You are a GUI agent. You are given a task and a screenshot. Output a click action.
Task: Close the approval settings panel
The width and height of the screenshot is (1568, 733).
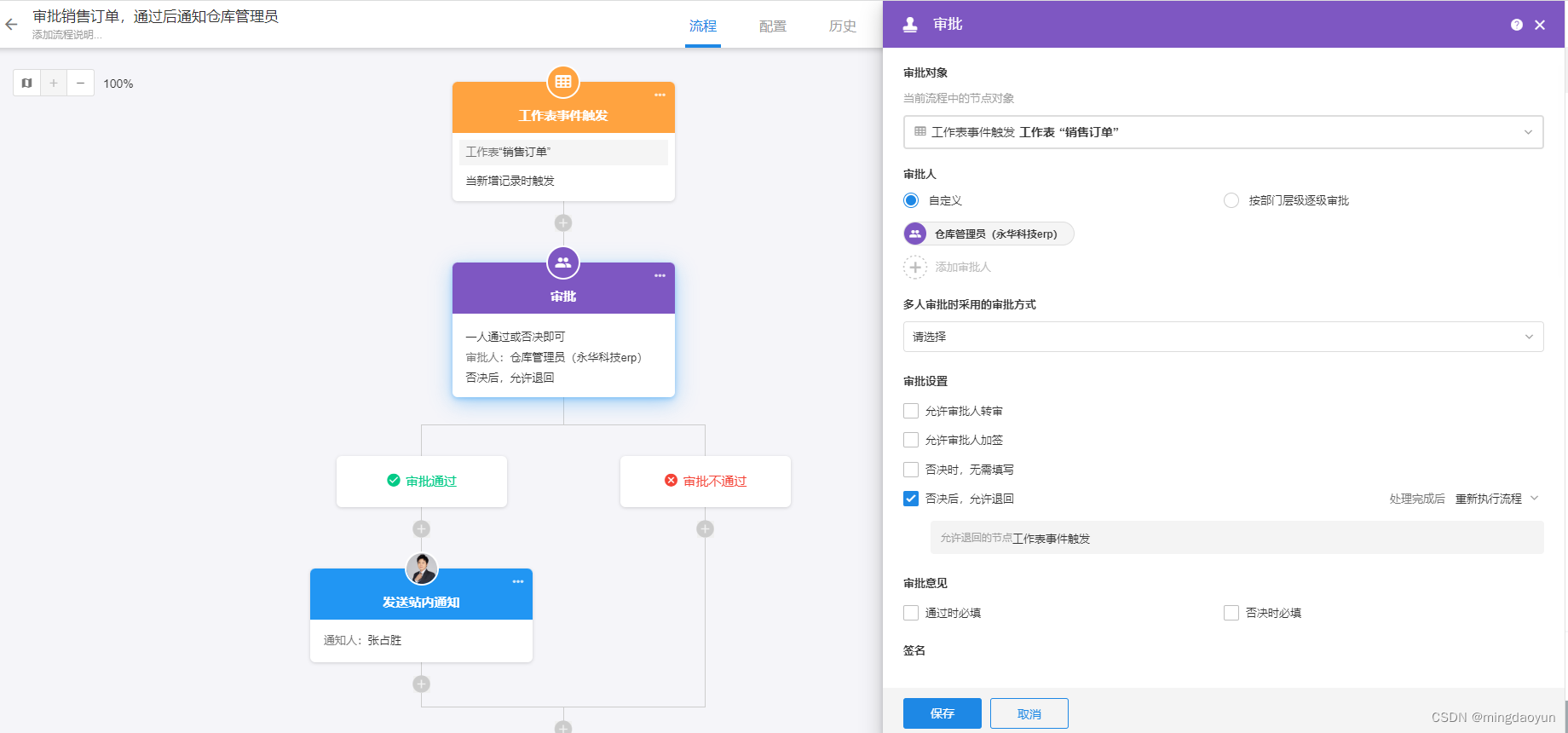click(x=1540, y=25)
